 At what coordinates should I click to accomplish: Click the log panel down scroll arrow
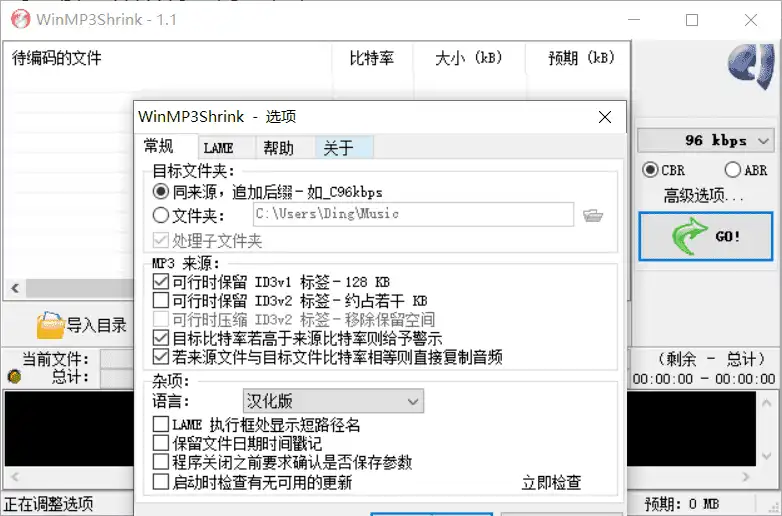click(767, 455)
